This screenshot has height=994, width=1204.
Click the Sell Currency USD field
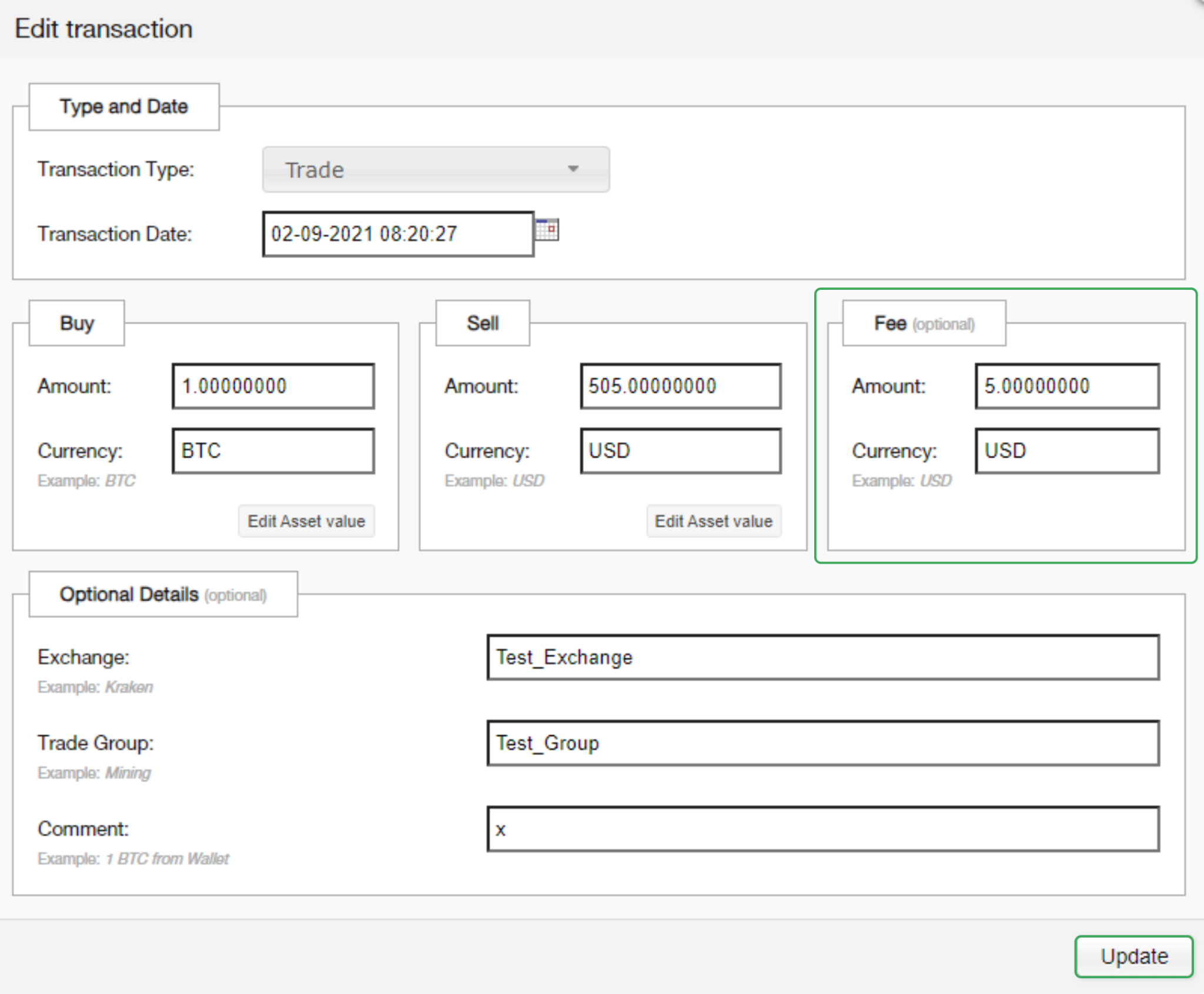coord(680,451)
